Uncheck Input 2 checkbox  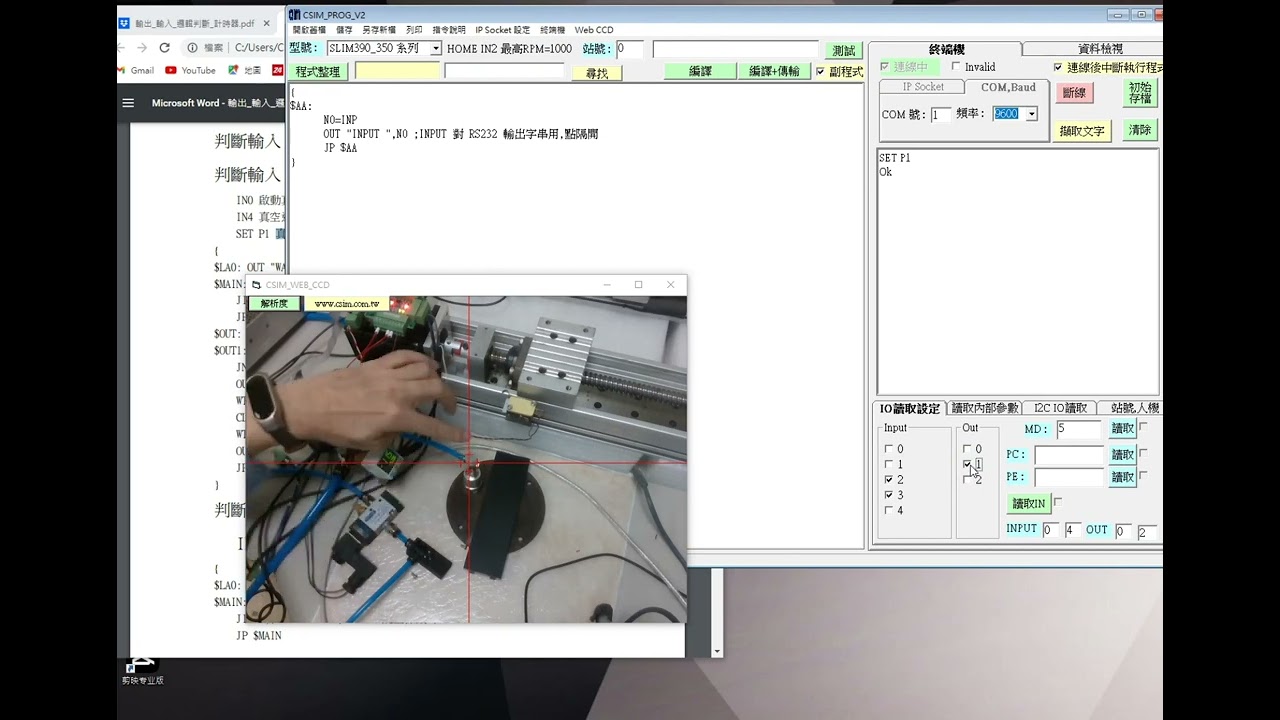tap(888, 480)
